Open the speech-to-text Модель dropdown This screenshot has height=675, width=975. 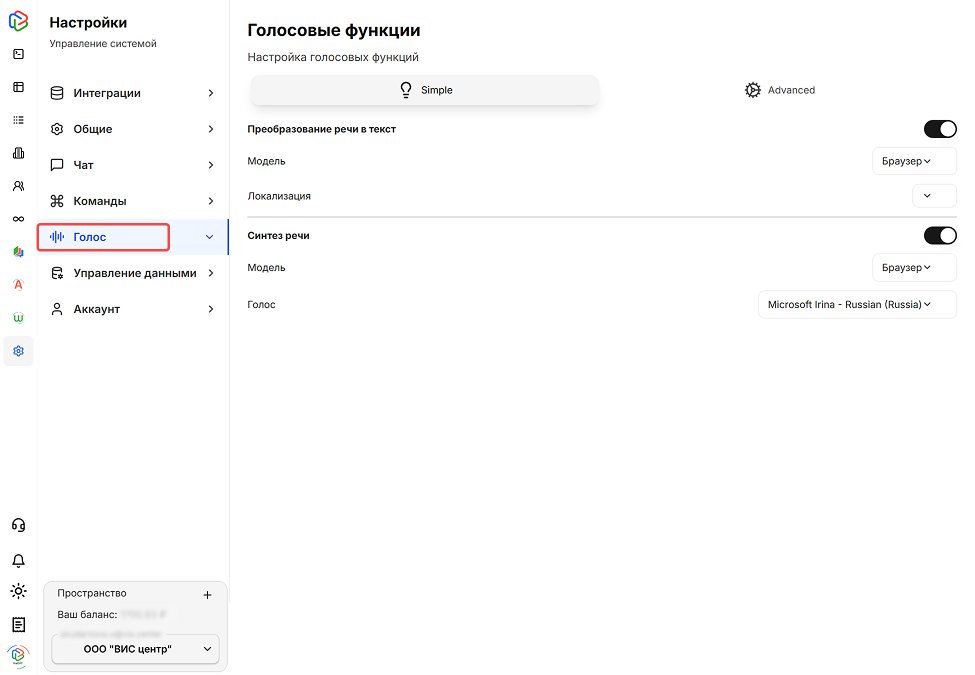coord(914,161)
